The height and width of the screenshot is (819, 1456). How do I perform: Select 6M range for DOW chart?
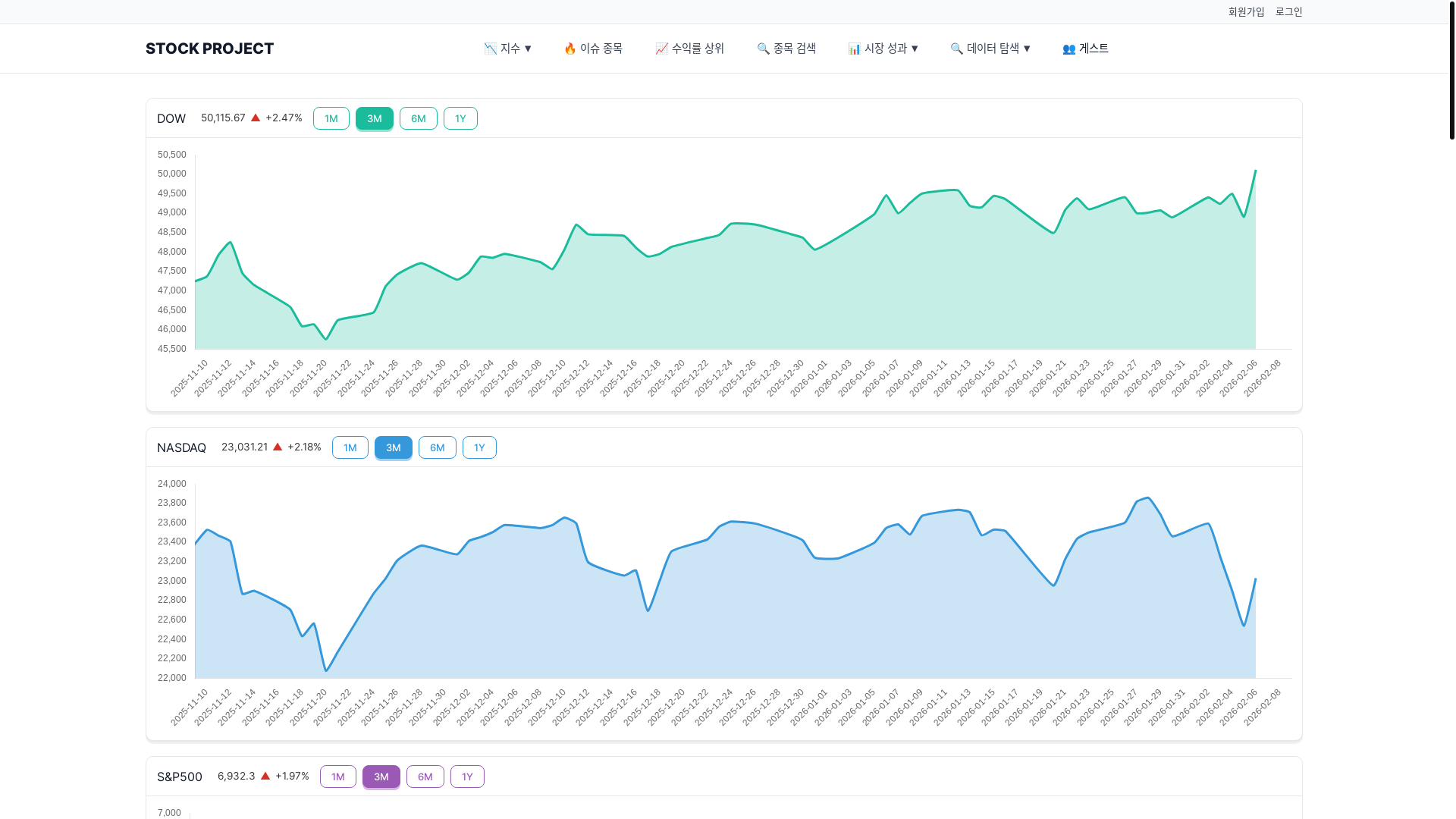(x=419, y=118)
